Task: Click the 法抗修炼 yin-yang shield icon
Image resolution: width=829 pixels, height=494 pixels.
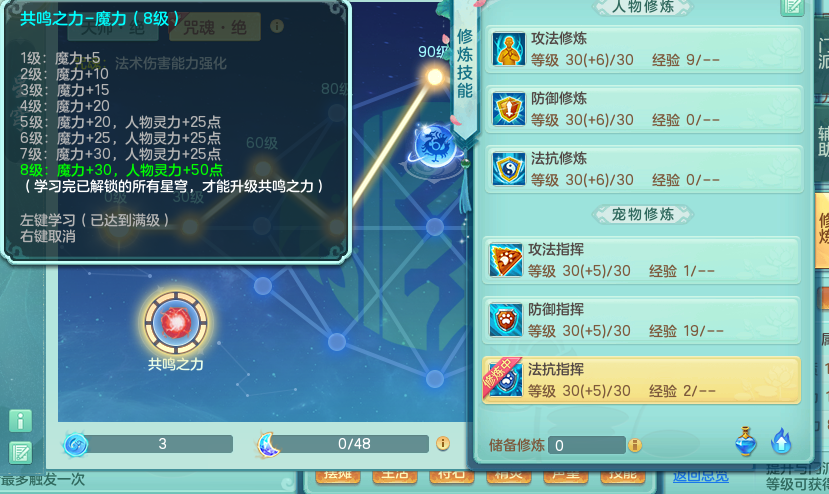Action: pyautogui.click(x=508, y=169)
